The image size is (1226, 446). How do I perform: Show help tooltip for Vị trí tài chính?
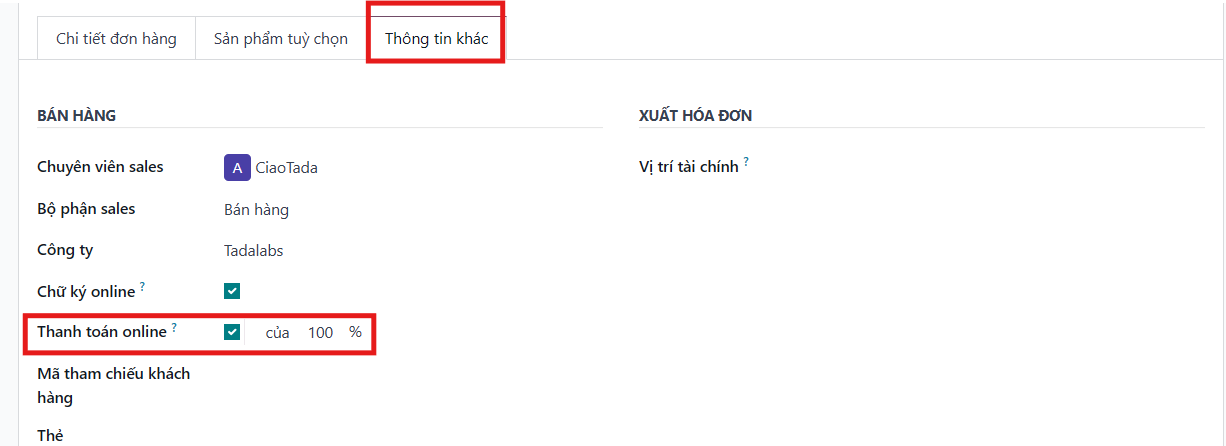tap(746, 162)
